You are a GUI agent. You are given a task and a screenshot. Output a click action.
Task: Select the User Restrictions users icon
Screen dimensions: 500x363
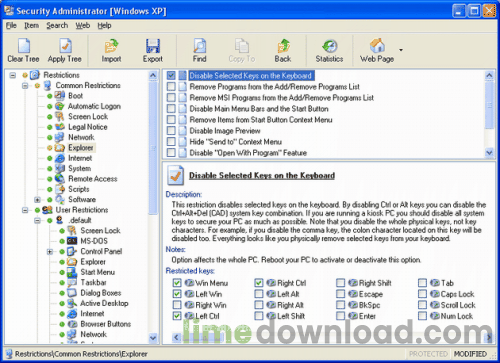(x=47, y=210)
